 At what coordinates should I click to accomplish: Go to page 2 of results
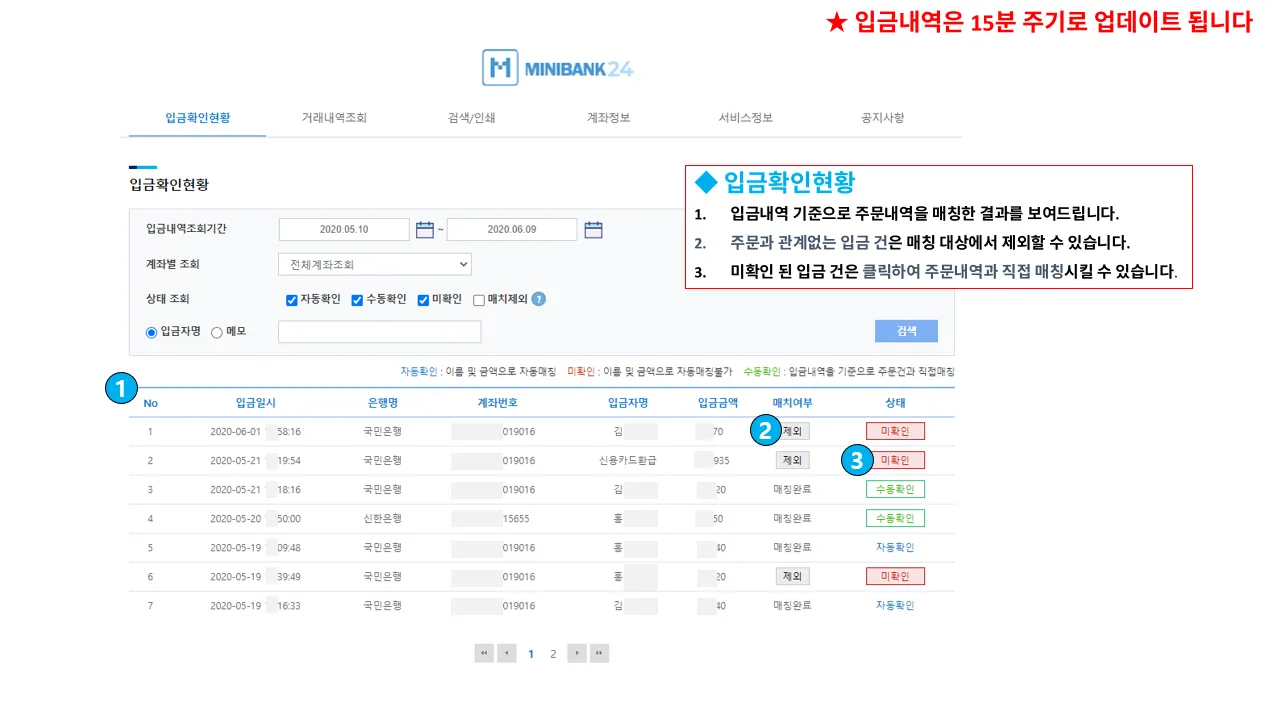point(553,654)
